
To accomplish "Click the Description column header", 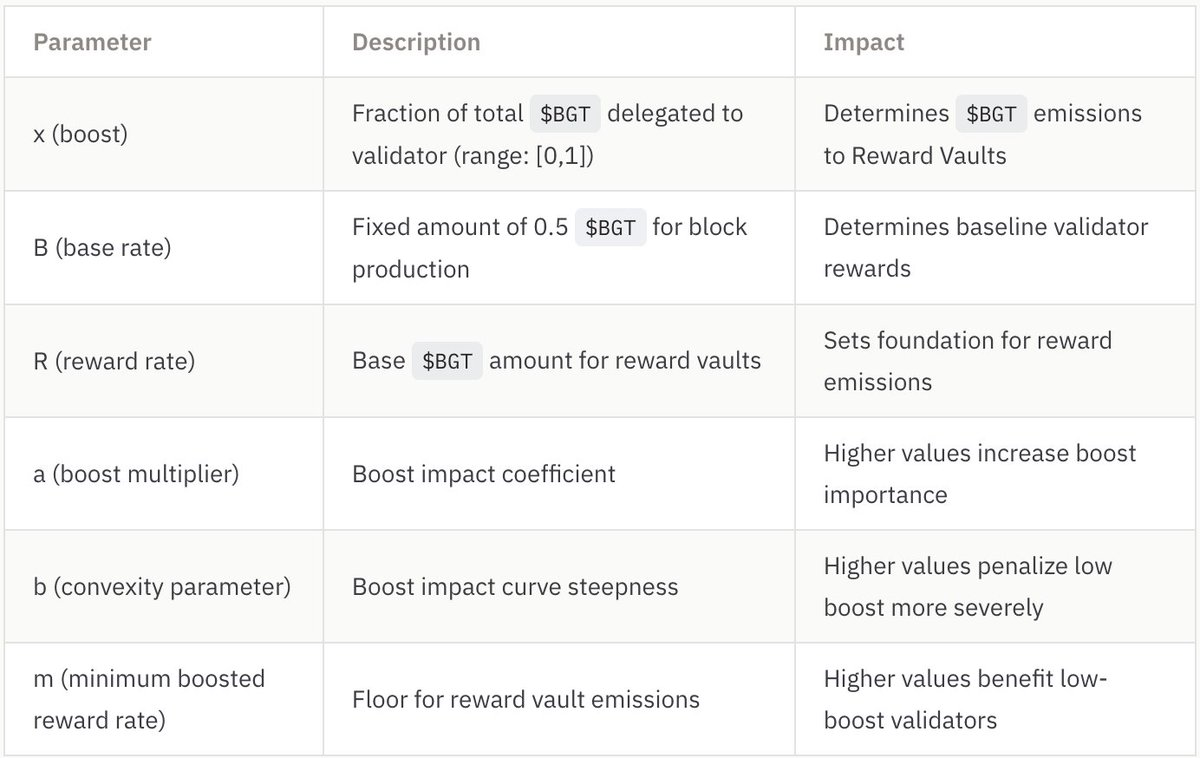I will pos(415,43).
